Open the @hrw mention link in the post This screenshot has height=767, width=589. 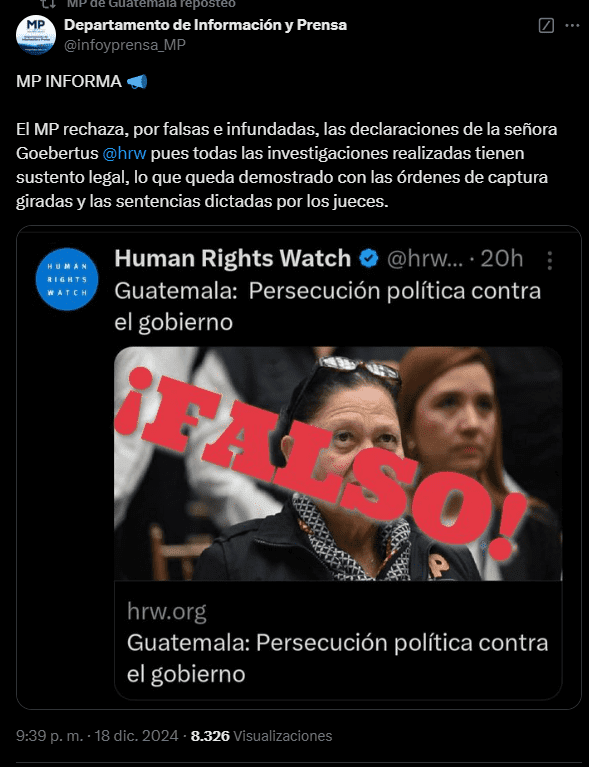click(124, 153)
